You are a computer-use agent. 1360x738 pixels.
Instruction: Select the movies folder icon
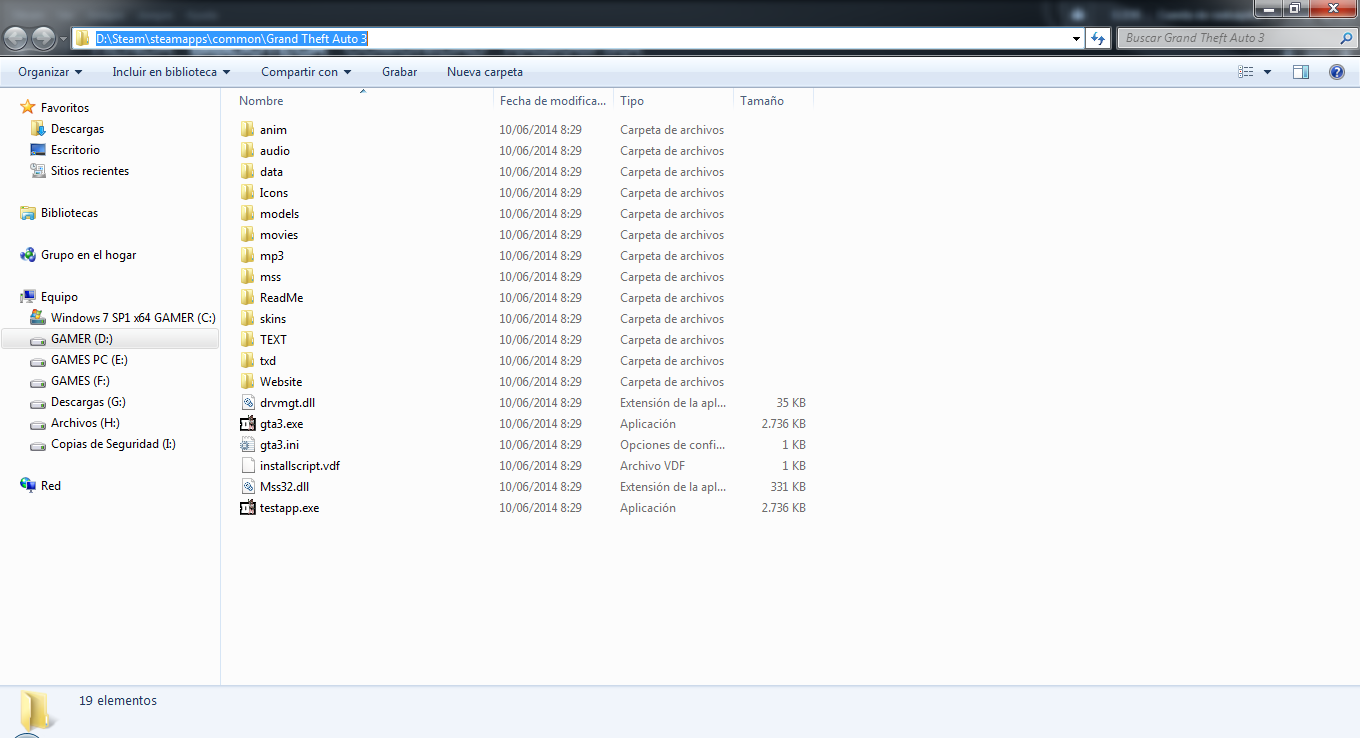[x=248, y=235]
